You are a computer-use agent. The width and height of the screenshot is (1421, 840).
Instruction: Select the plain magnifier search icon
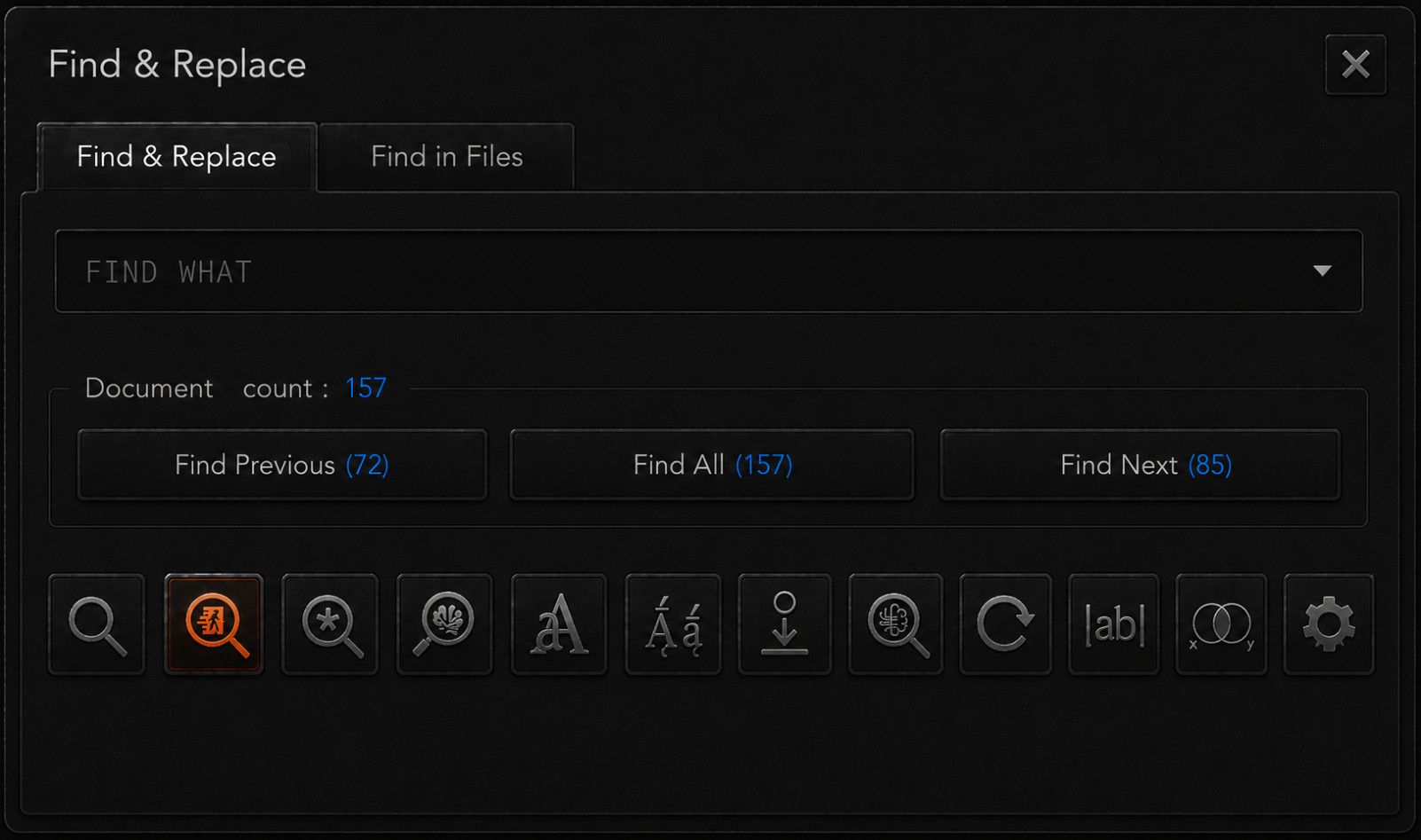97,624
